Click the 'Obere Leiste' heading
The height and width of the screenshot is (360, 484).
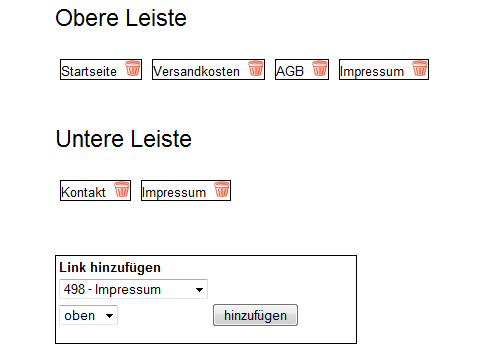pyautogui.click(x=121, y=18)
